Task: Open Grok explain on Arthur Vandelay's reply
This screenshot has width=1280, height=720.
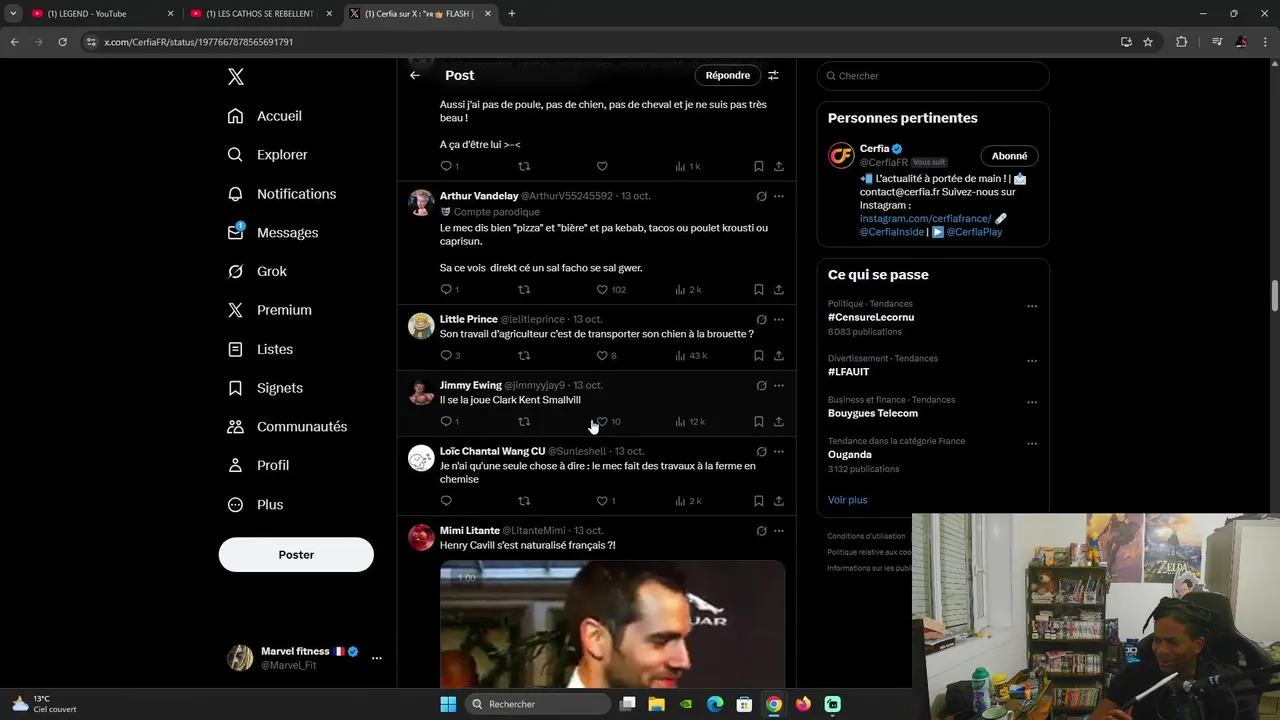Action: click(761, 197)
